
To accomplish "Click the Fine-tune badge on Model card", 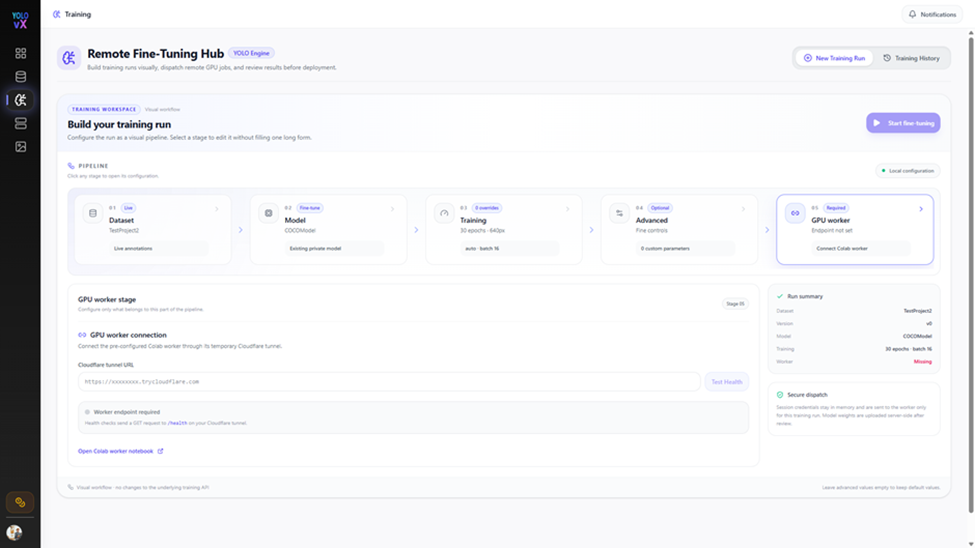I will click(x=310, y=208).
